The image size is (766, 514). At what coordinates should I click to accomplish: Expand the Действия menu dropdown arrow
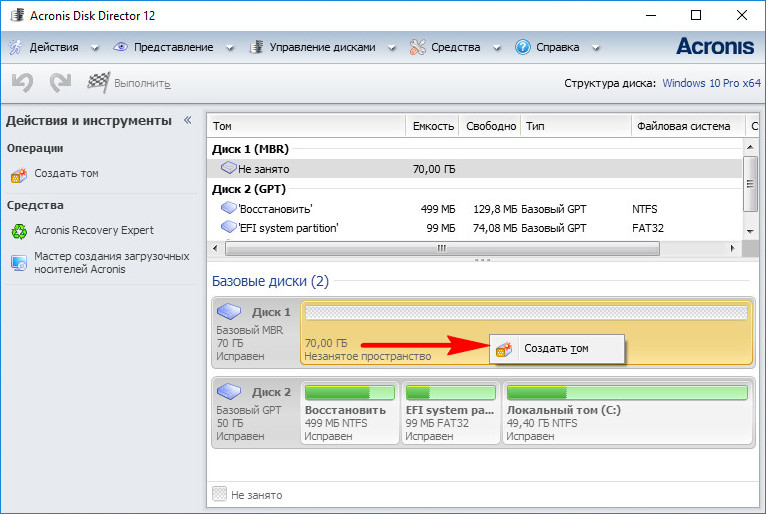(95, 48)
